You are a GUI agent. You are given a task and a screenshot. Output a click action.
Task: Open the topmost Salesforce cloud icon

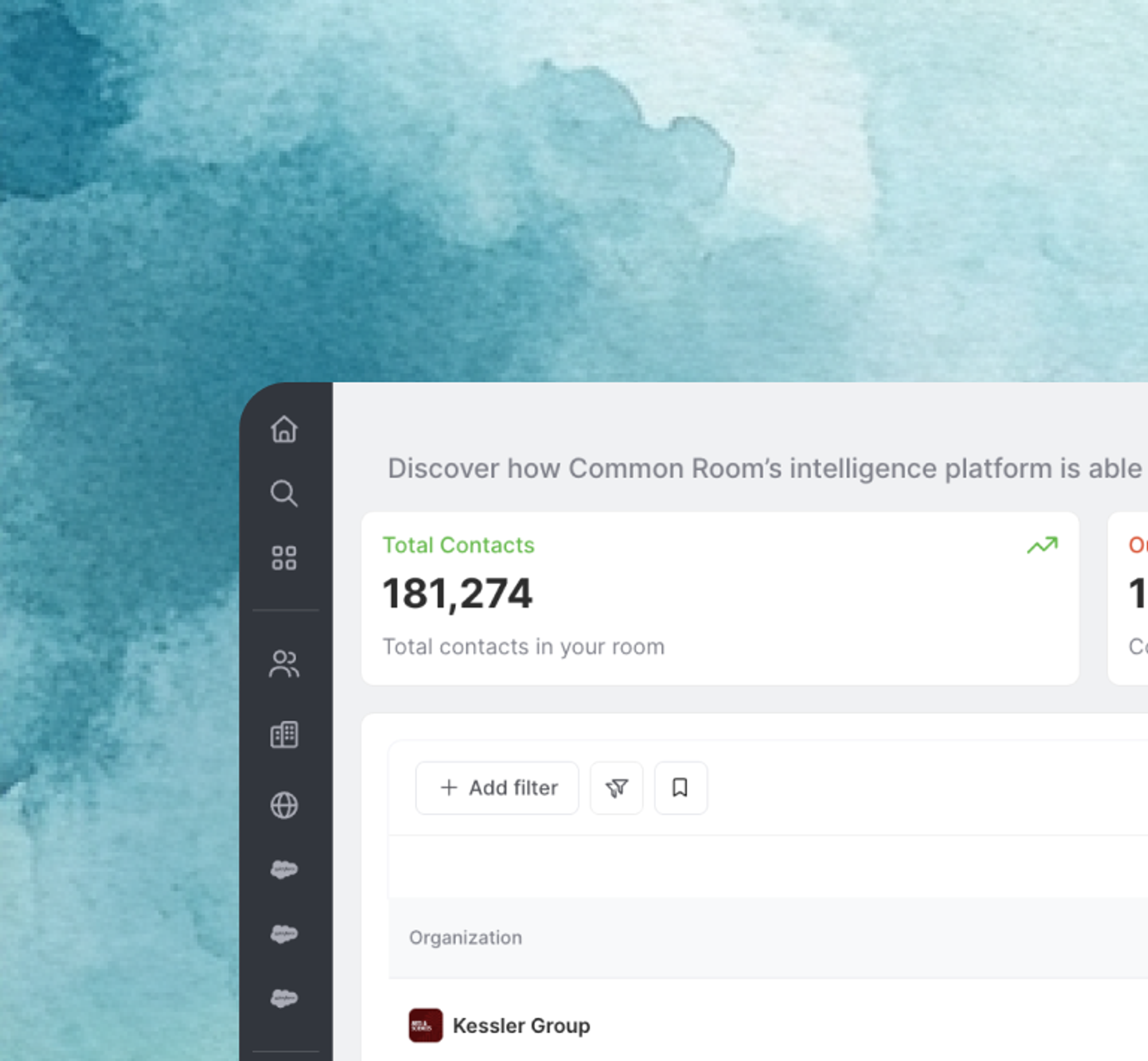click(x=284, y=869)
